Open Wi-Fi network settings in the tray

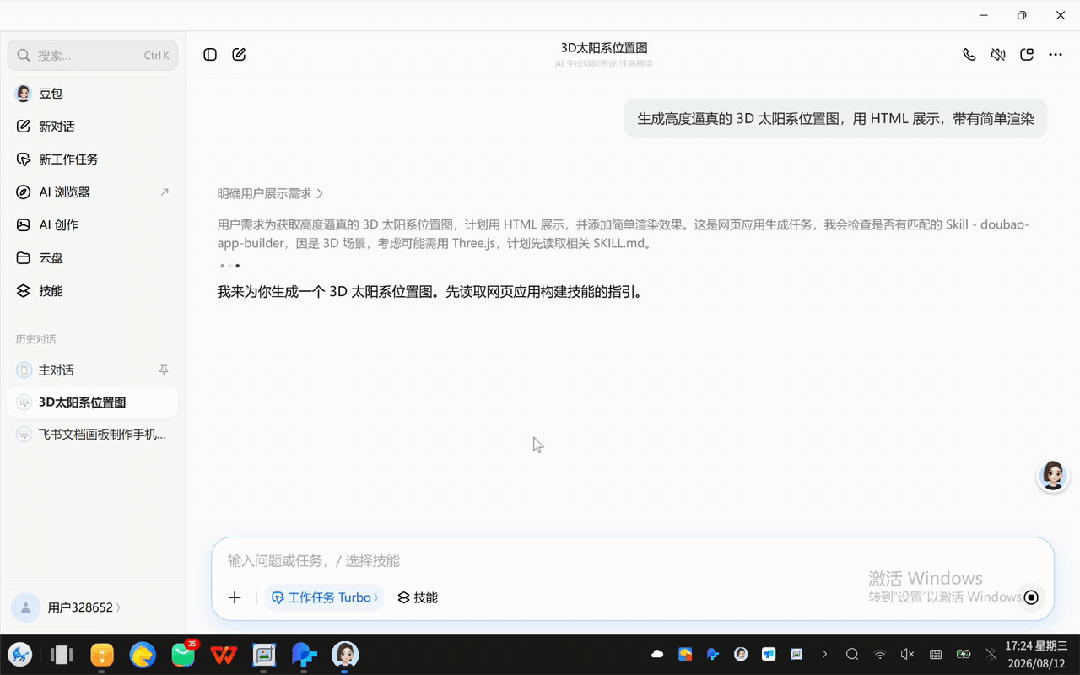pos(880,654)
